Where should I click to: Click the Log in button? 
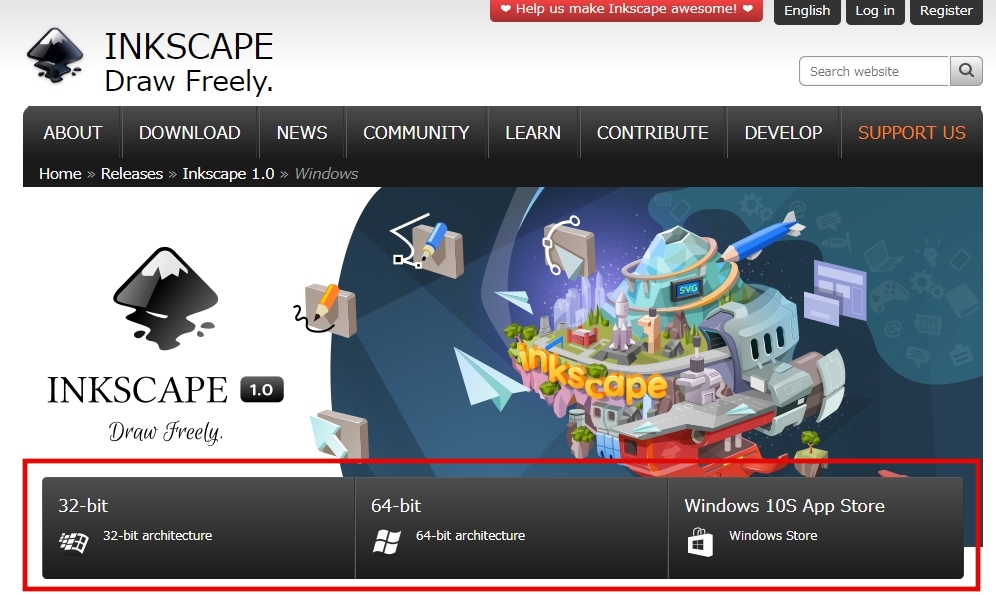(x=875, y=11)
